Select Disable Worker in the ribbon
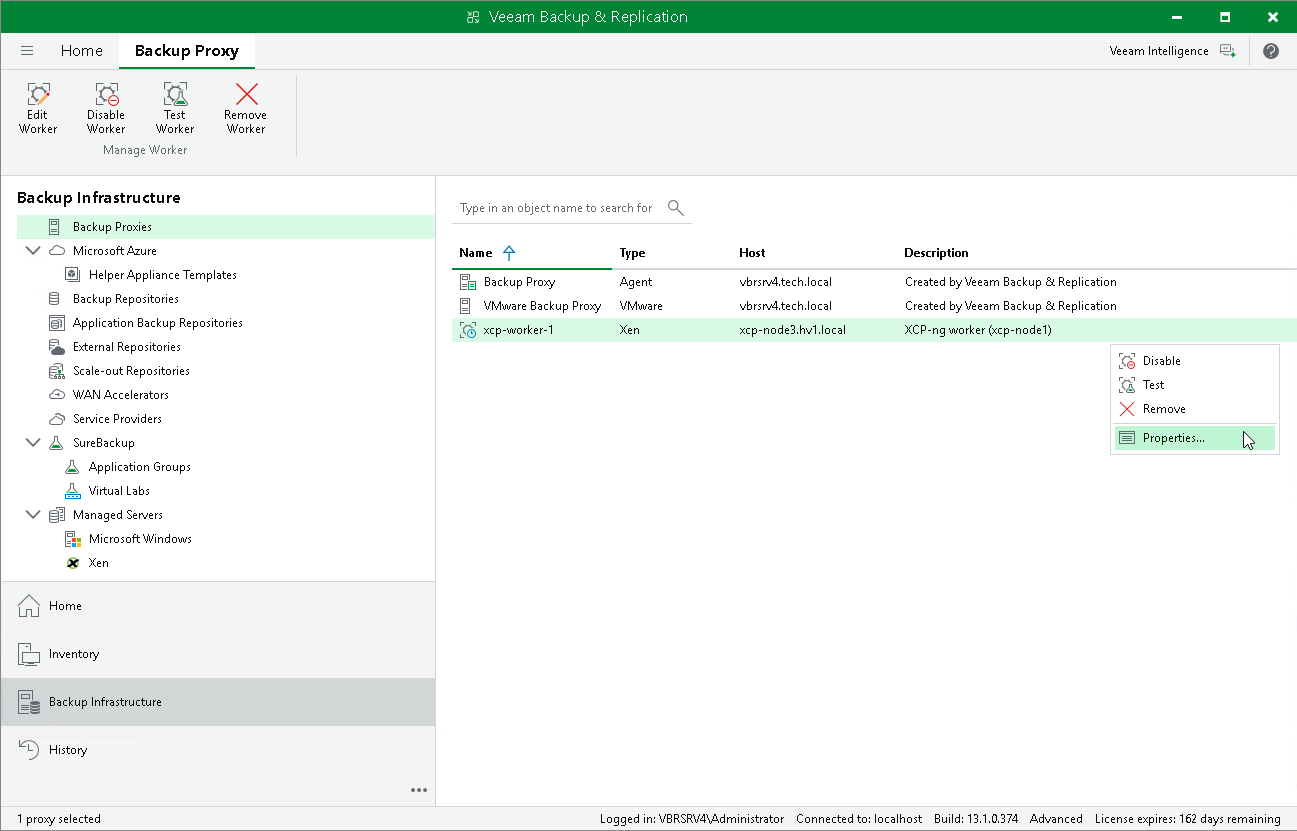Image resolution: width=1297 pixels, height=831 pixels. [106, 108]
